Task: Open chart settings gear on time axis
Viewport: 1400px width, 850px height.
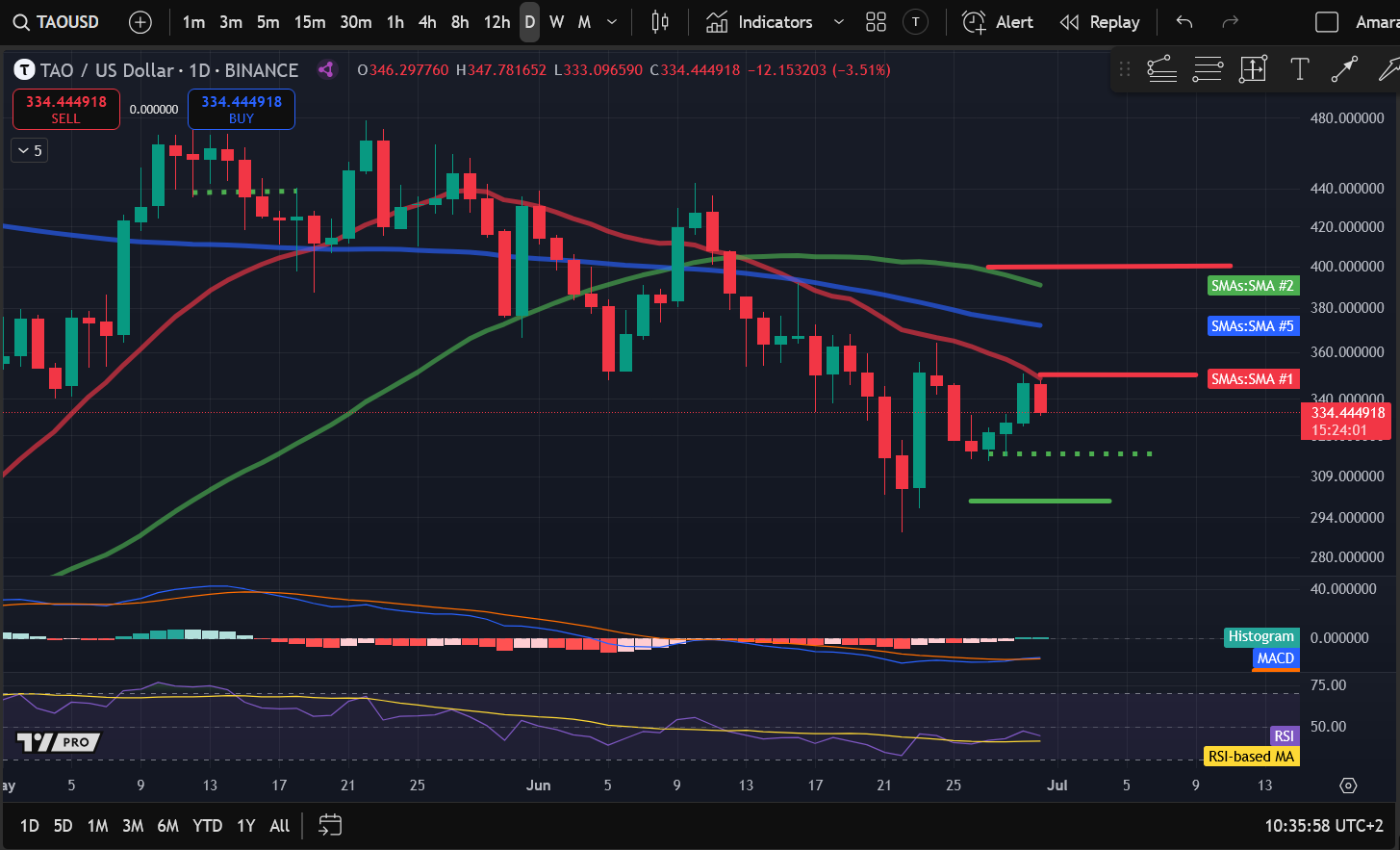Action: pyautogui.click(x=1348, y=786)
